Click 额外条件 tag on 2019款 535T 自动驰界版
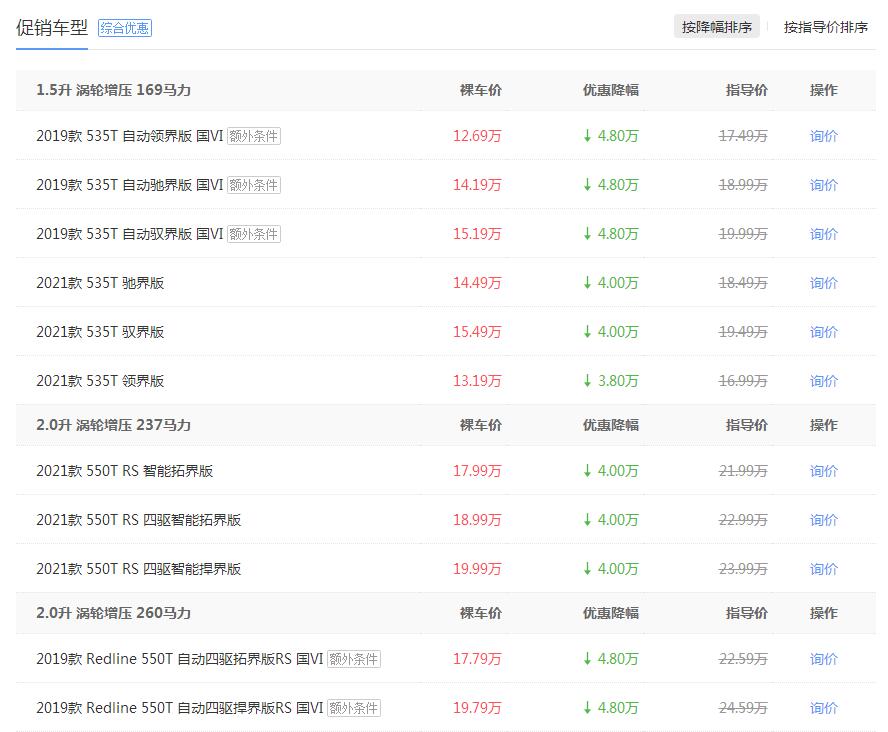The height and width of the screenshot is (732, 888). [254, 185]
